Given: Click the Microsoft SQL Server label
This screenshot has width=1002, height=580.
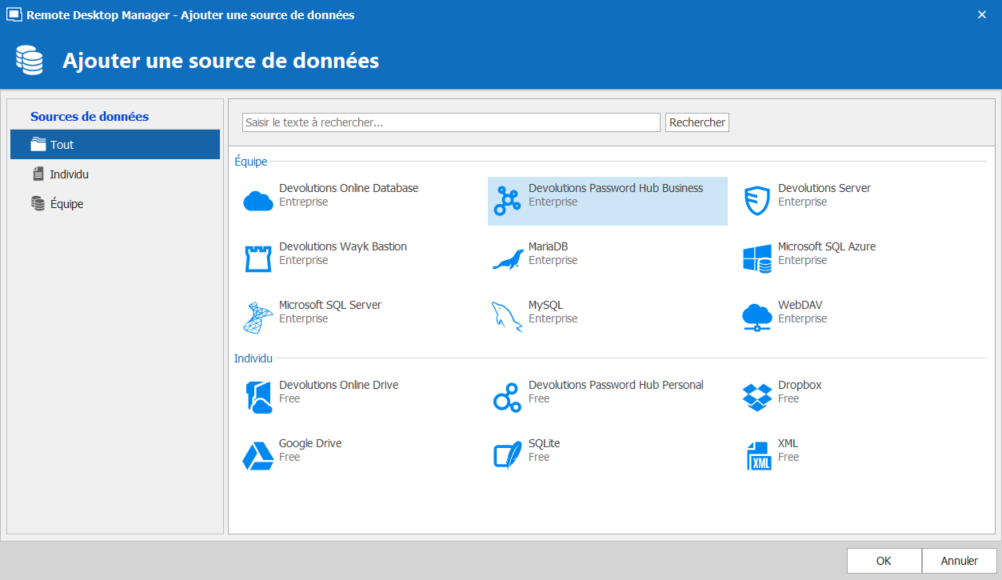Looking at the screenshot, I should tap(330, 305).
